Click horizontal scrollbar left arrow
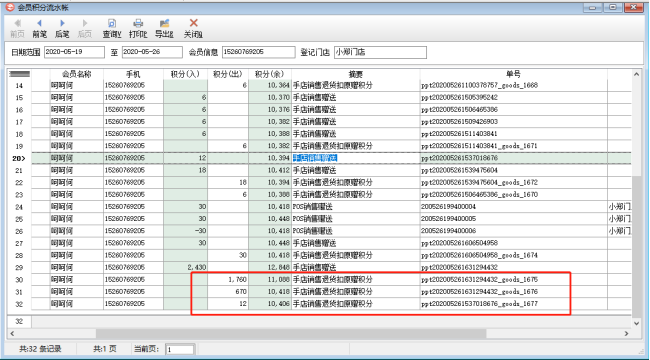This screenshot has height=360, width=650. 12,333
